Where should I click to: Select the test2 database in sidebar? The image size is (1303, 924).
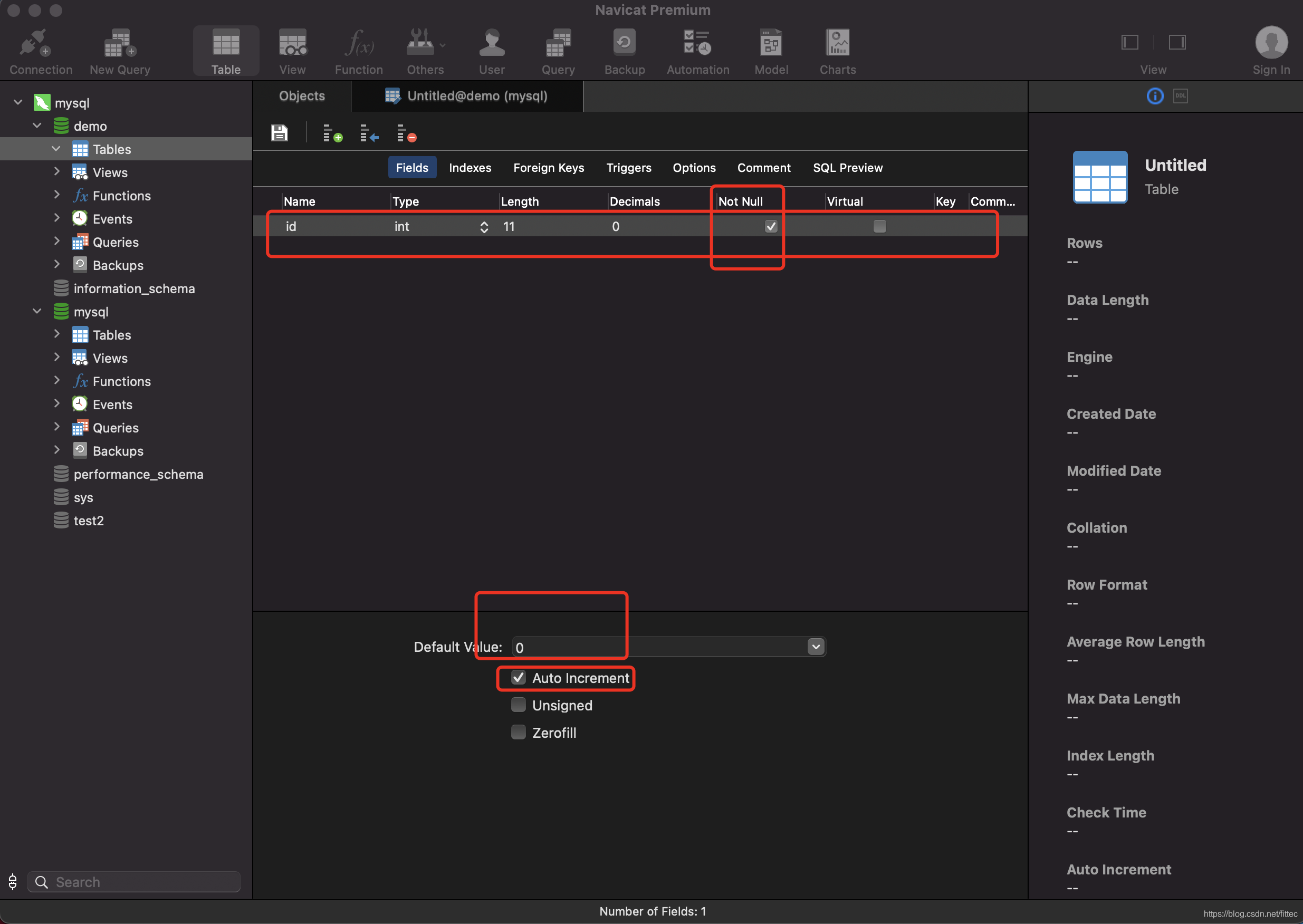(88, 521)
